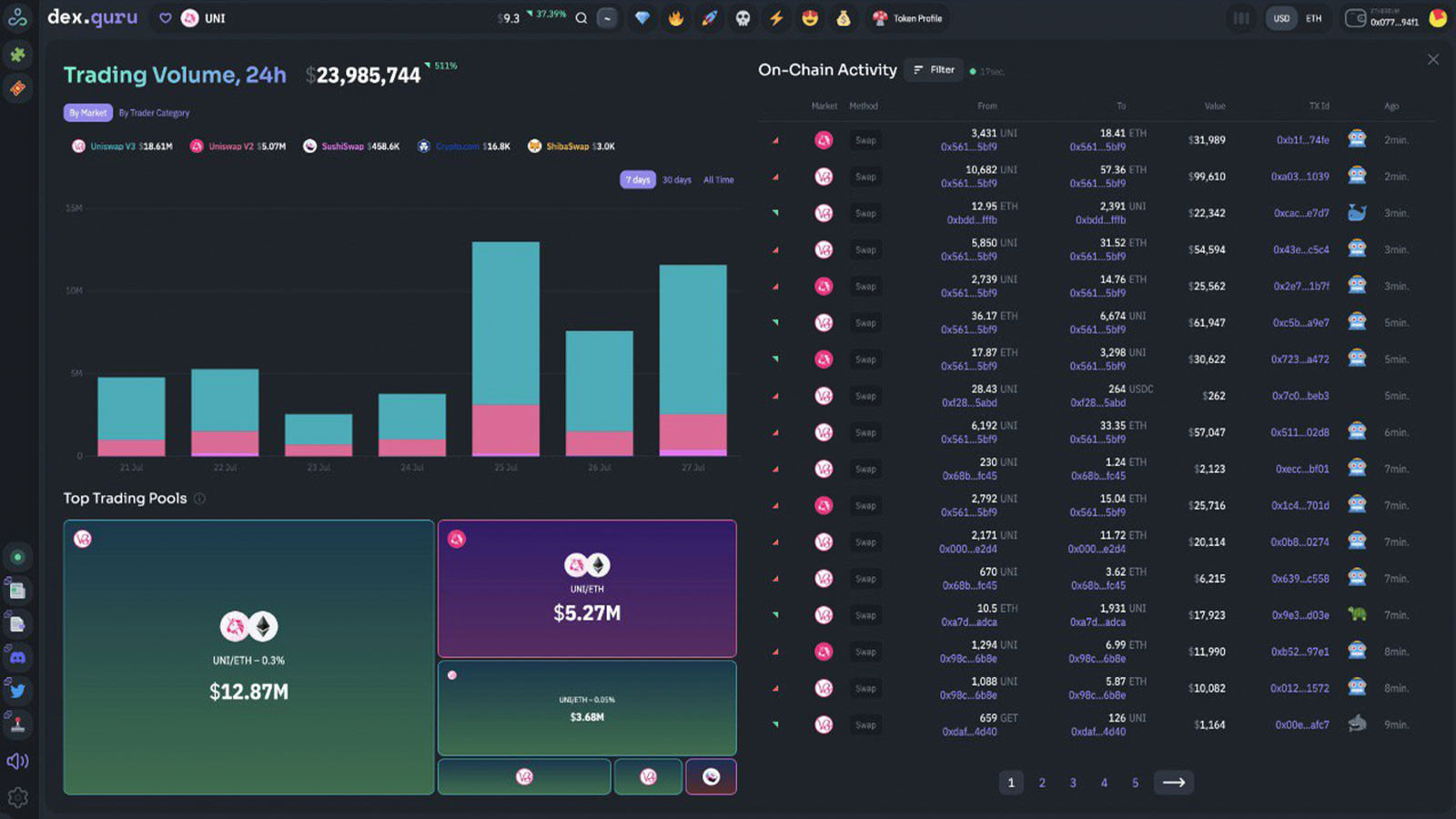
Task: Toggle the SushiSwap legend series
Action: tap(351, 147)
